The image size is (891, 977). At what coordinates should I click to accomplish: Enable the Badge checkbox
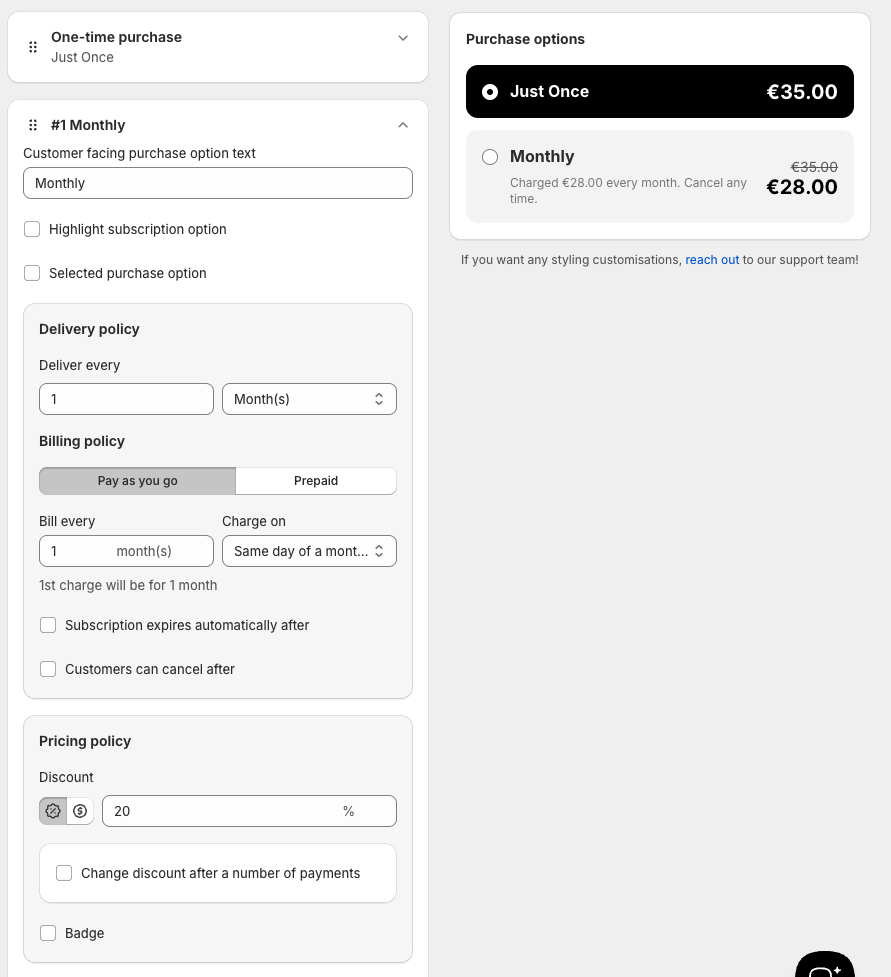pos(48,933)
